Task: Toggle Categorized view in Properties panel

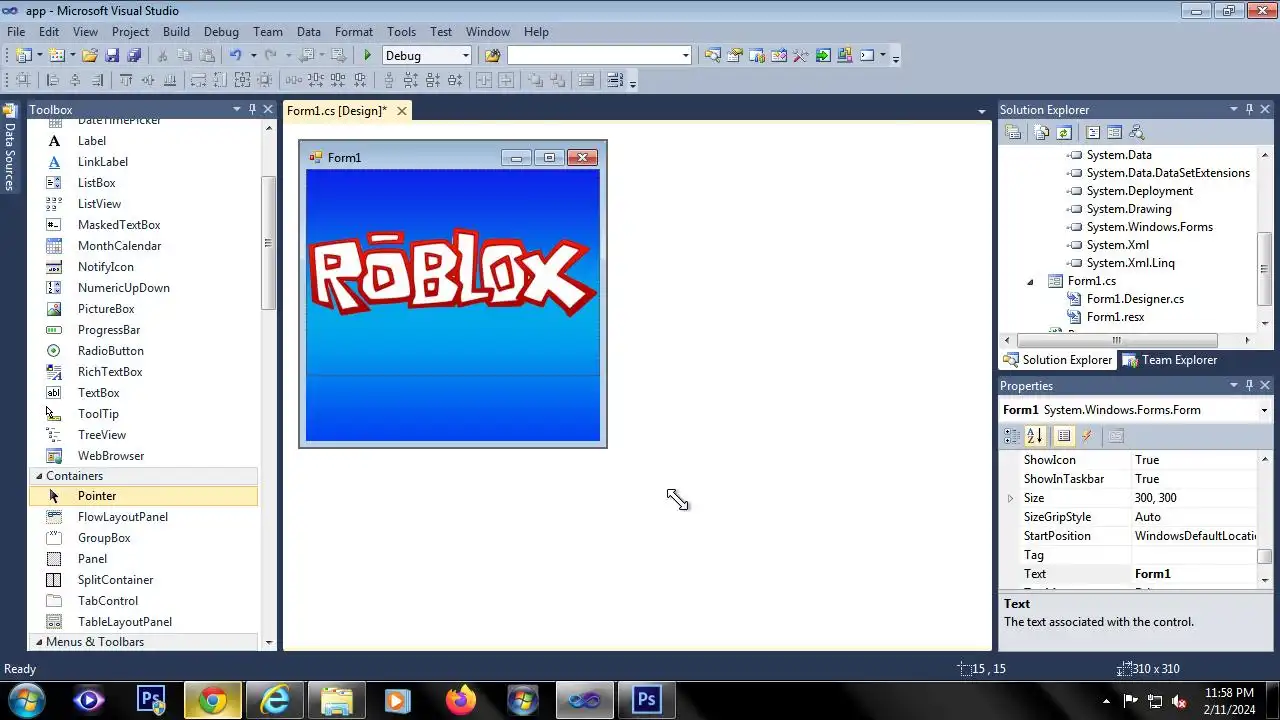Action: (1012, 436)
